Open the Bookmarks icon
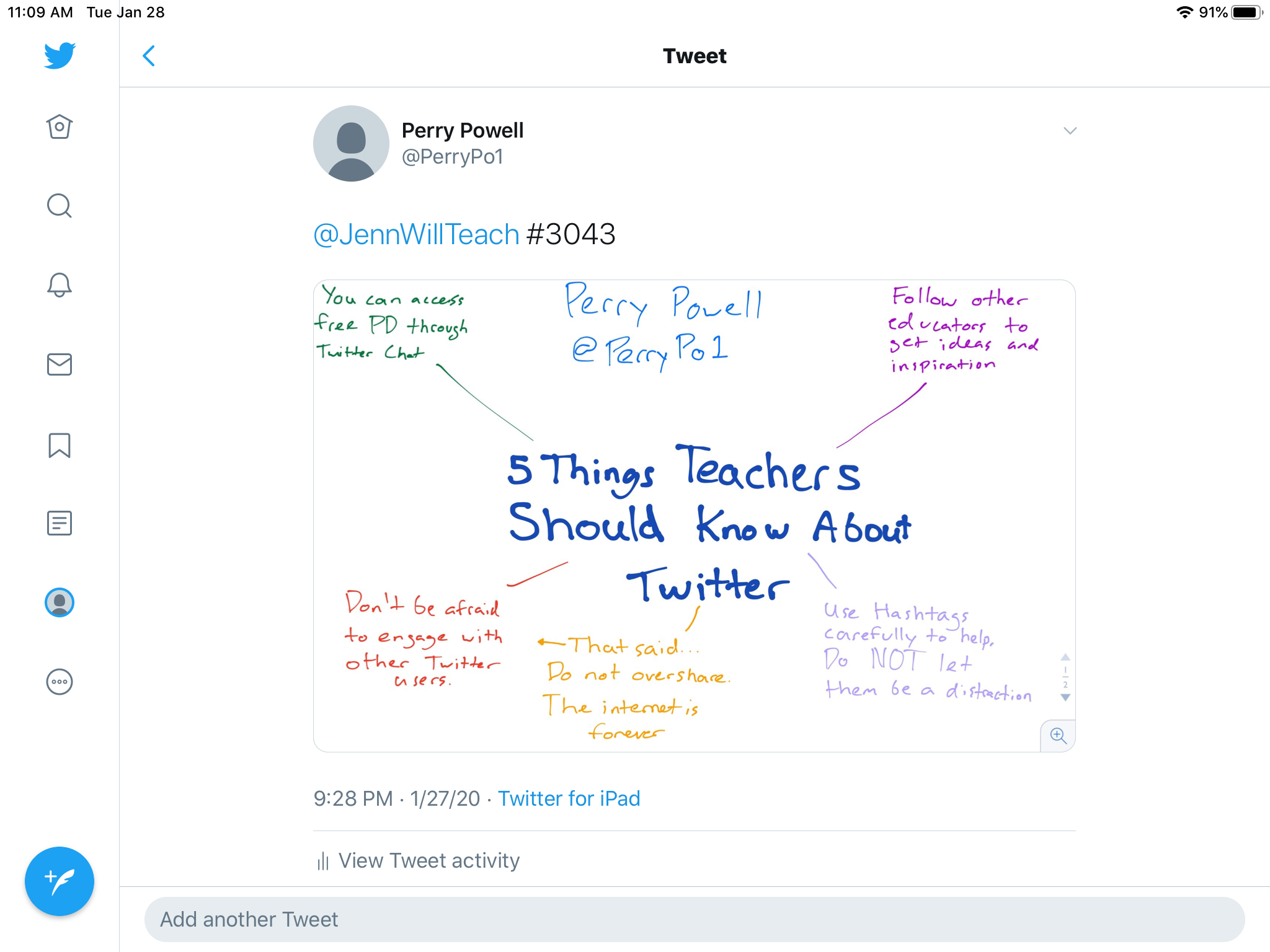Viewport: 1270px width, 952px height. click(60, 445)
